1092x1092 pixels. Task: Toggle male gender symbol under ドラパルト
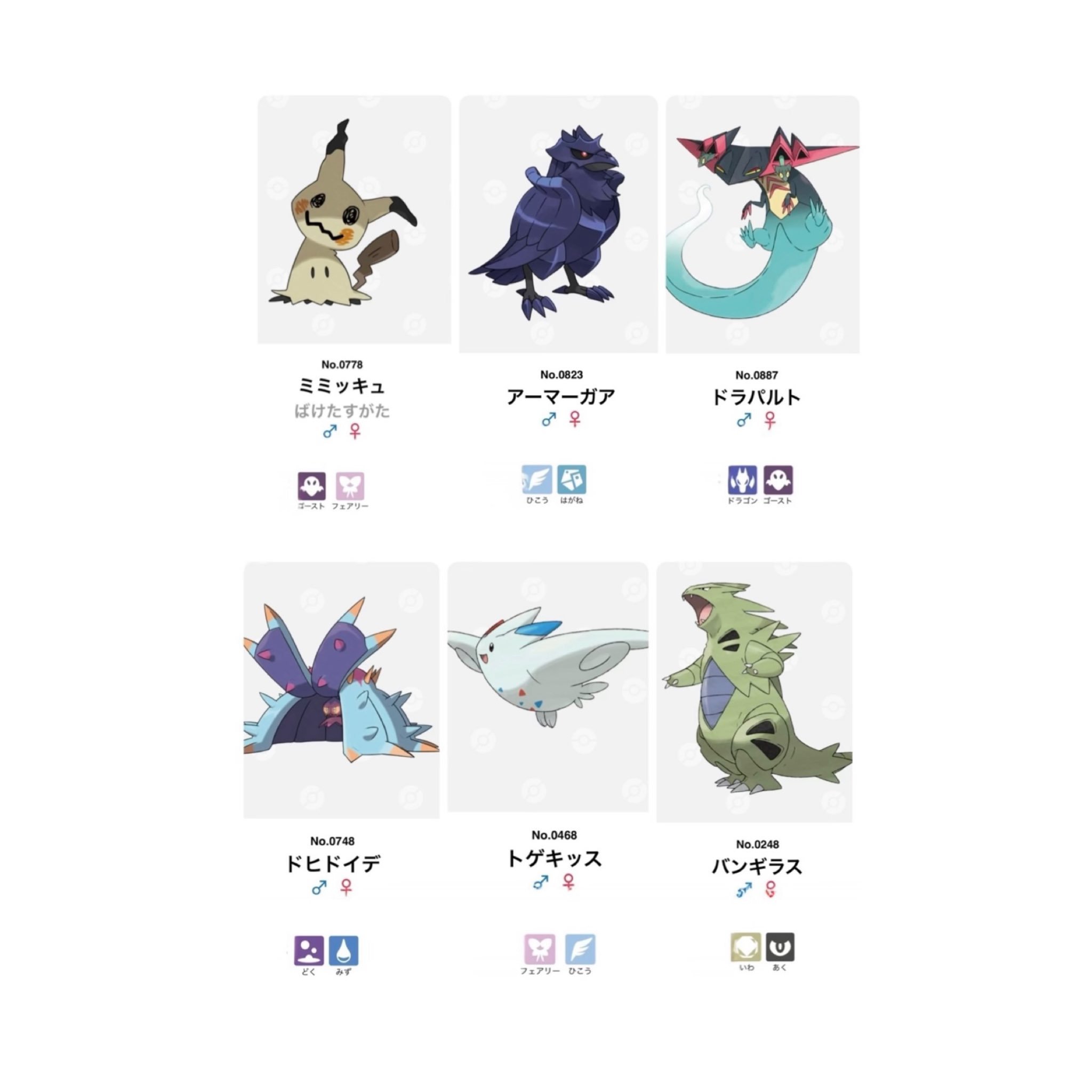point(744,420)
